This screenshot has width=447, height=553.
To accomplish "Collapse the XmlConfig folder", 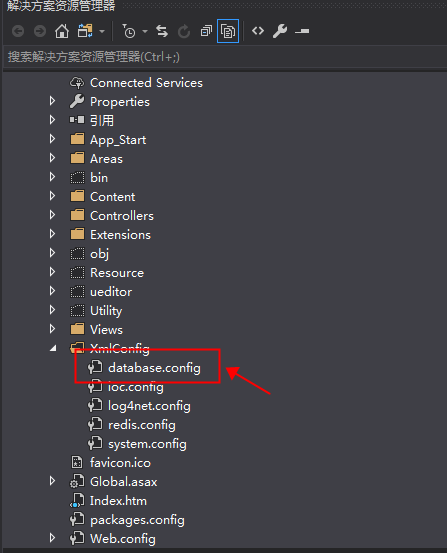I will coord(53,348).
